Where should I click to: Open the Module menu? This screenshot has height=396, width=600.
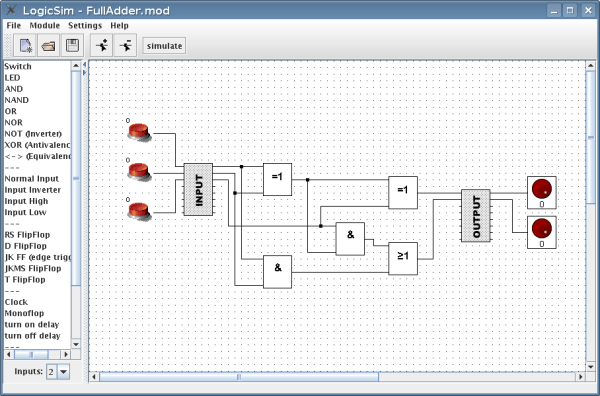click(x=45, y=26)
